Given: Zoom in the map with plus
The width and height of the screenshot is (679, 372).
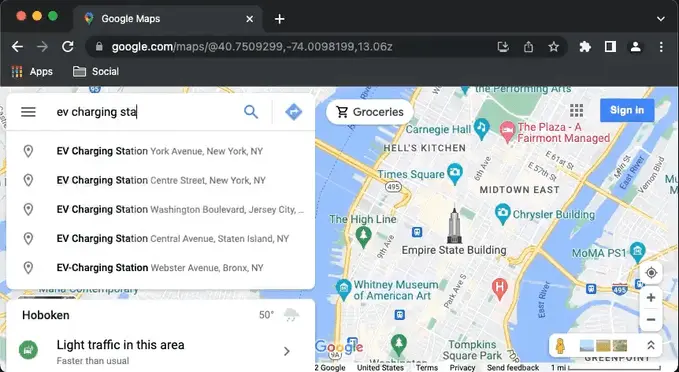Looking at the screenshot, I should coord(650,298).
